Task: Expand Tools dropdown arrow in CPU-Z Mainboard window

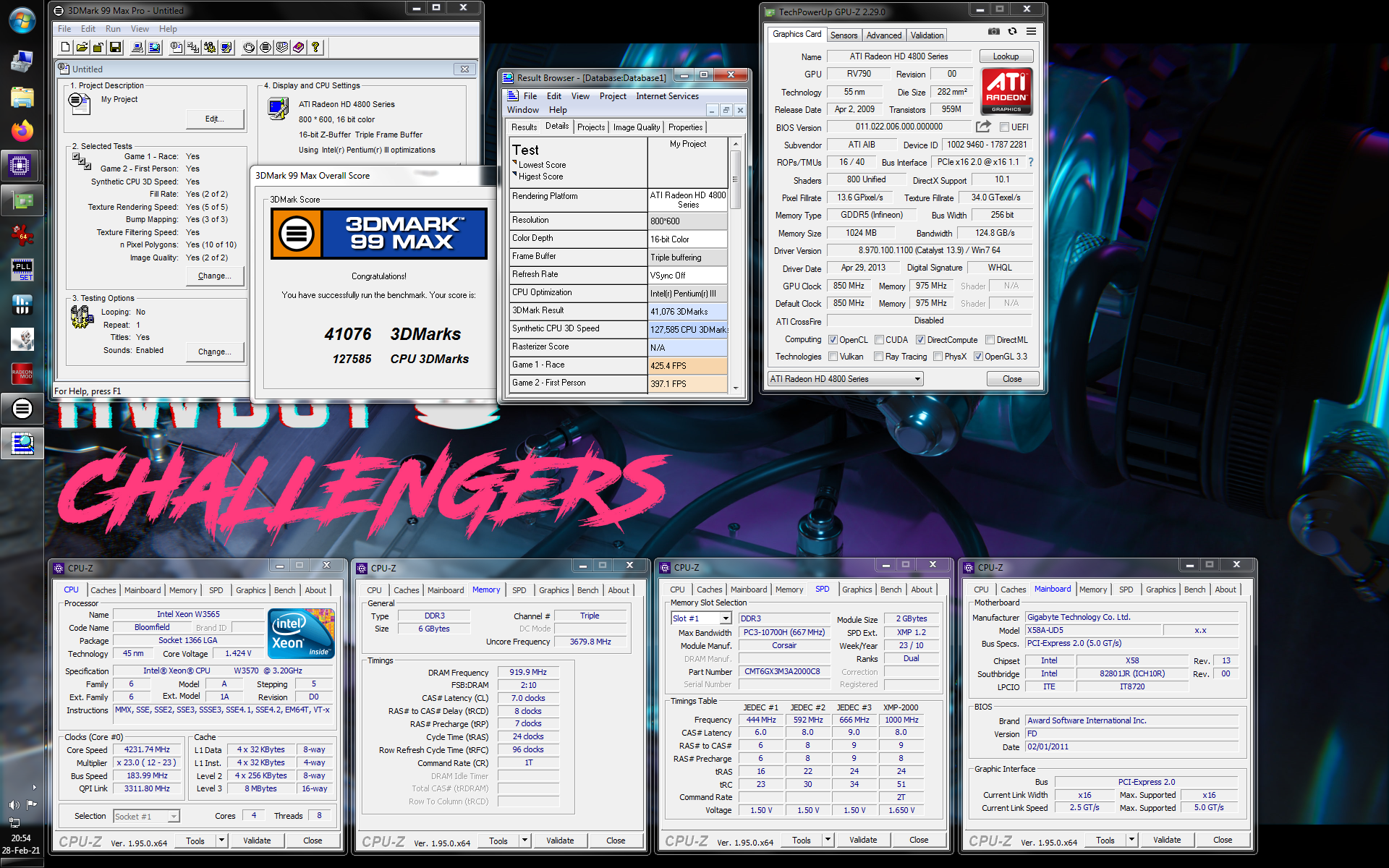Action: click(1132, 840)
